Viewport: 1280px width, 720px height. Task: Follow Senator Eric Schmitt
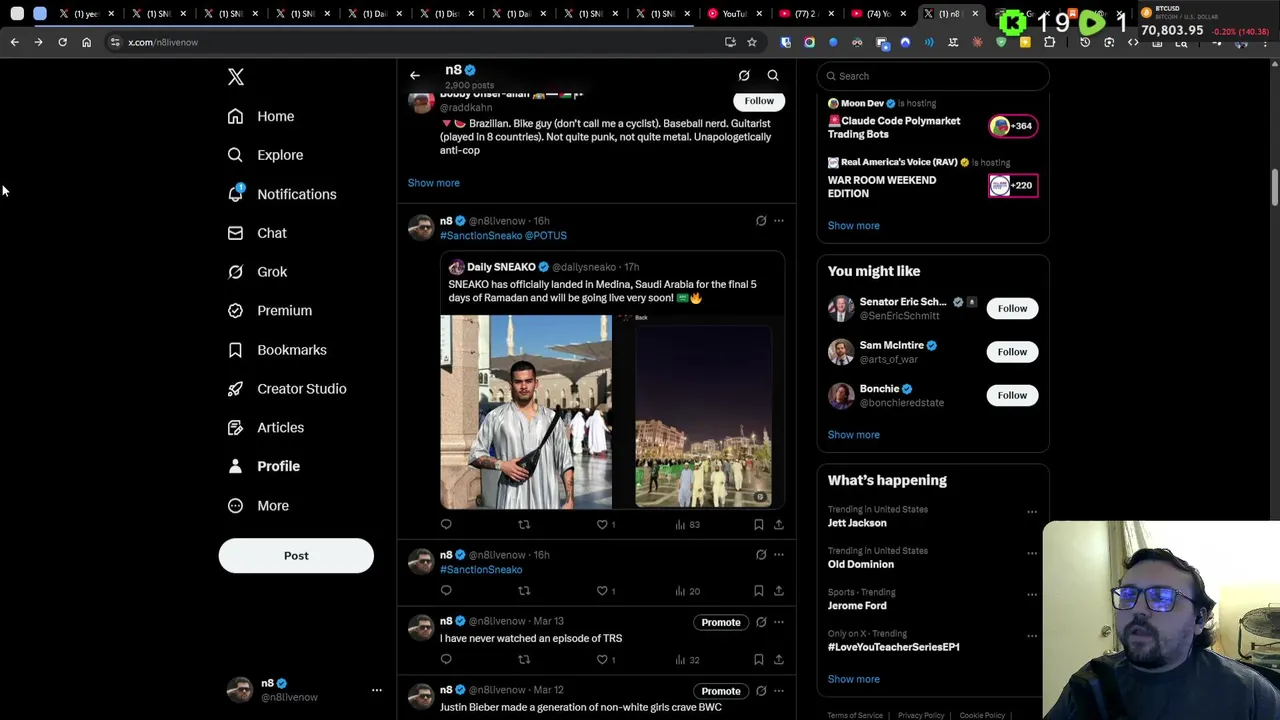click(1012, 308)
